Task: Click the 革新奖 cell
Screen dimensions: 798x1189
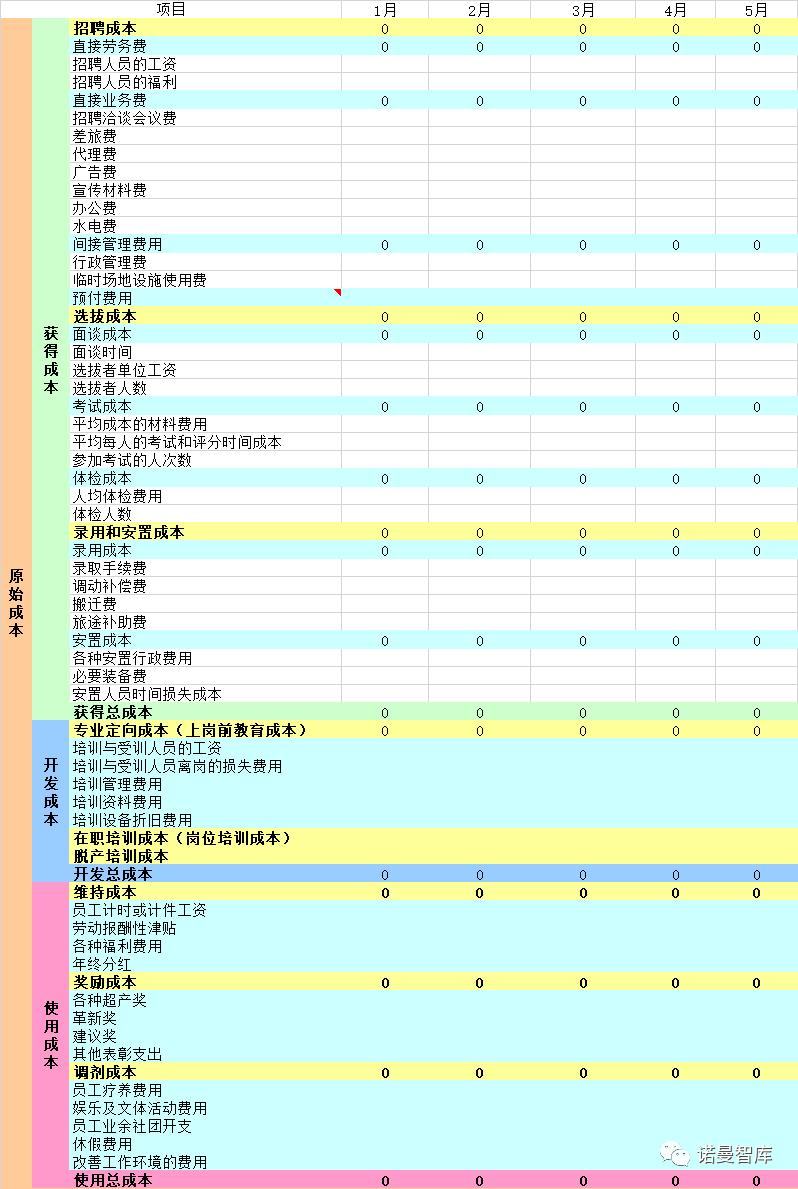Action: click(206, 1018)
